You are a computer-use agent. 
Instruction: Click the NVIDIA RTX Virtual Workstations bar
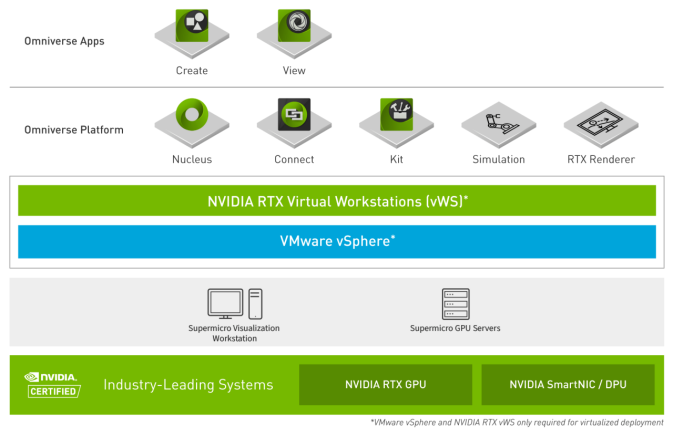click(x=337, y=200)
